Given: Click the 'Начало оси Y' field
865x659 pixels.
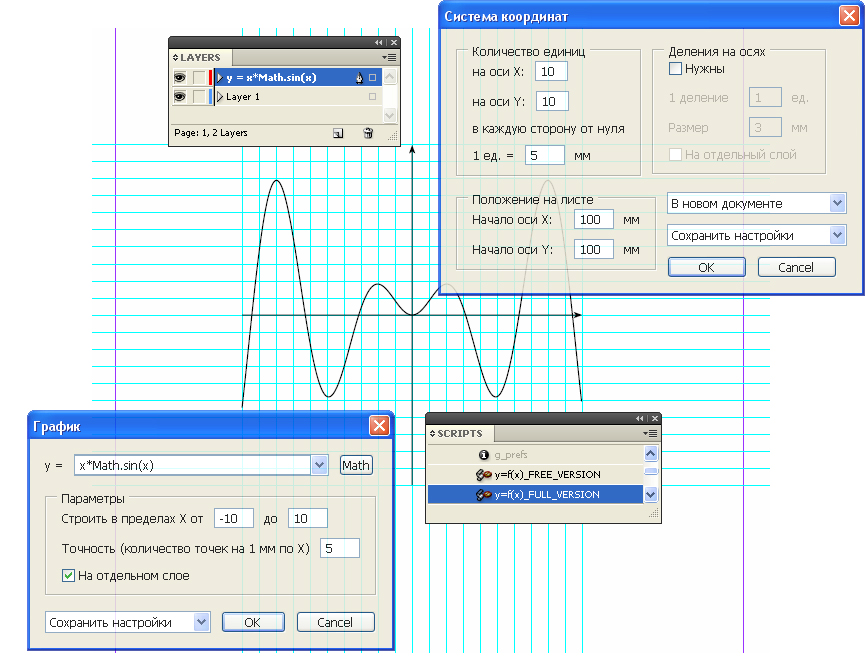Looking at the screenshot, I should pyautogui.click(x=594, y=249).
